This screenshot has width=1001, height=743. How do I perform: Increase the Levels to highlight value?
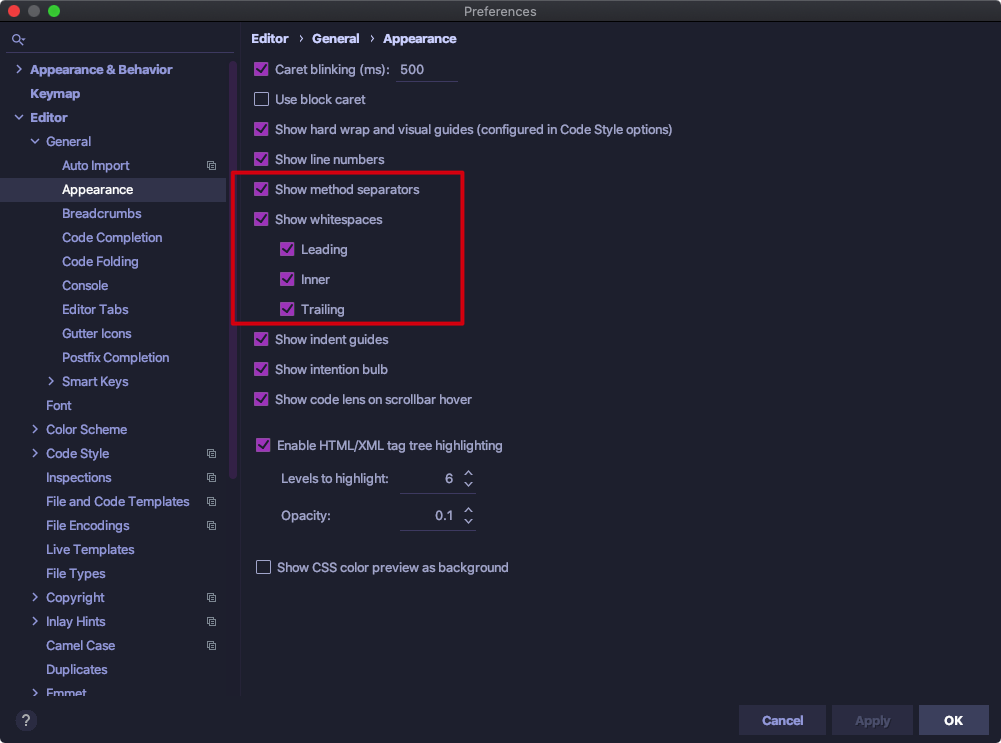click(x=469, y=473)
